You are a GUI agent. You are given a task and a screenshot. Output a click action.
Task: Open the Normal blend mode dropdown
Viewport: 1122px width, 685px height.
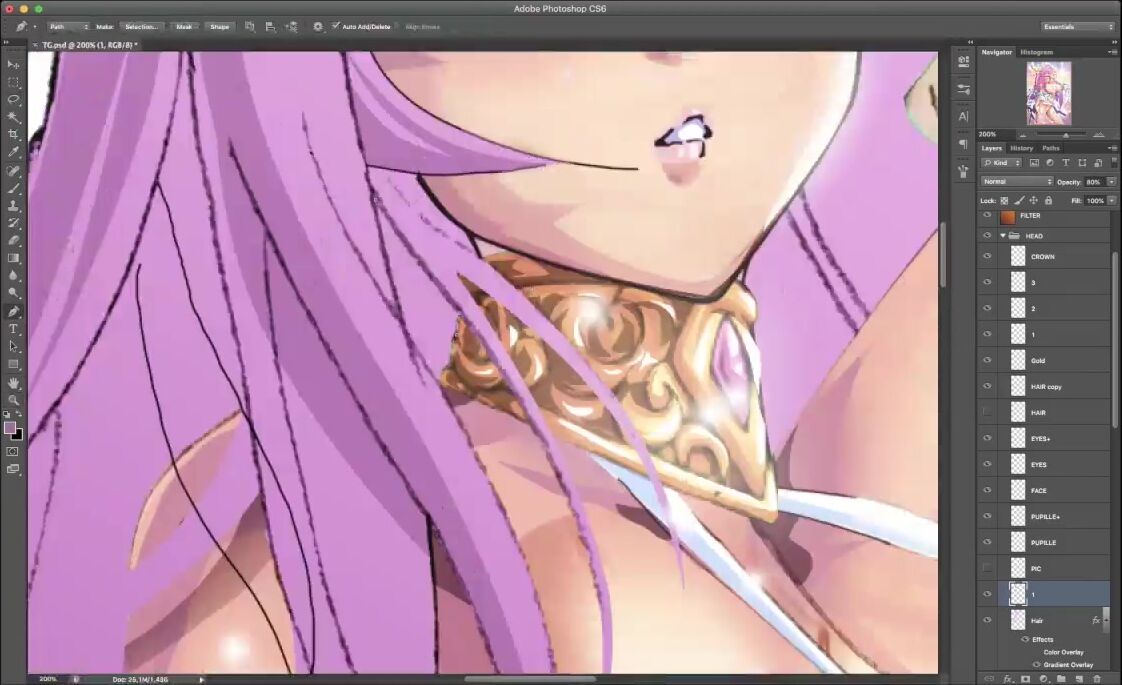click(1016, 182)
